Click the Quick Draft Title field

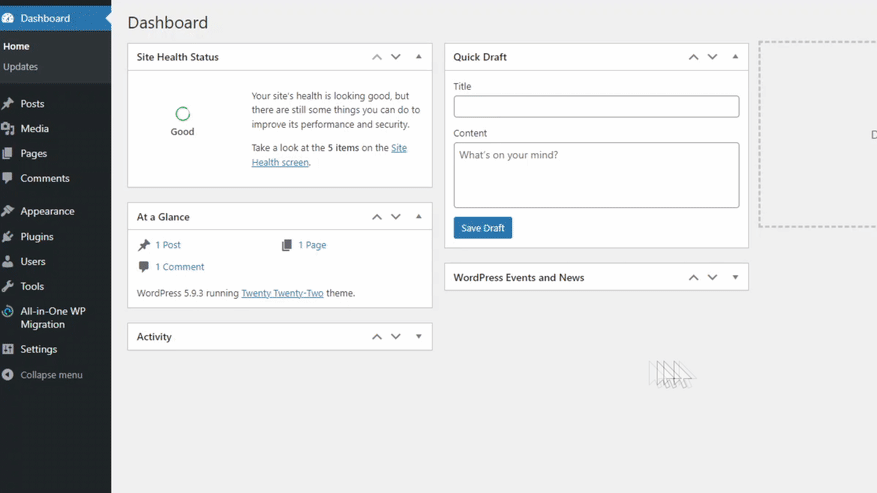[x=596, y=107]
